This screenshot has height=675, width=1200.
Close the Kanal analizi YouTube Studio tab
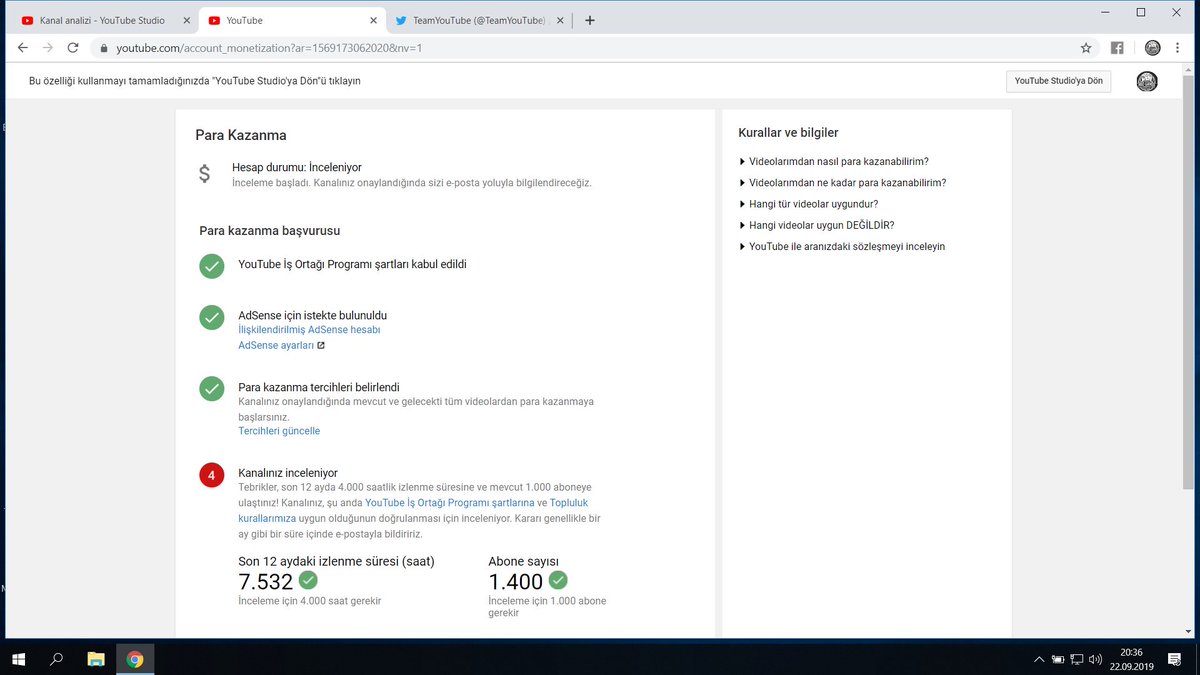[x=185, y=20]
